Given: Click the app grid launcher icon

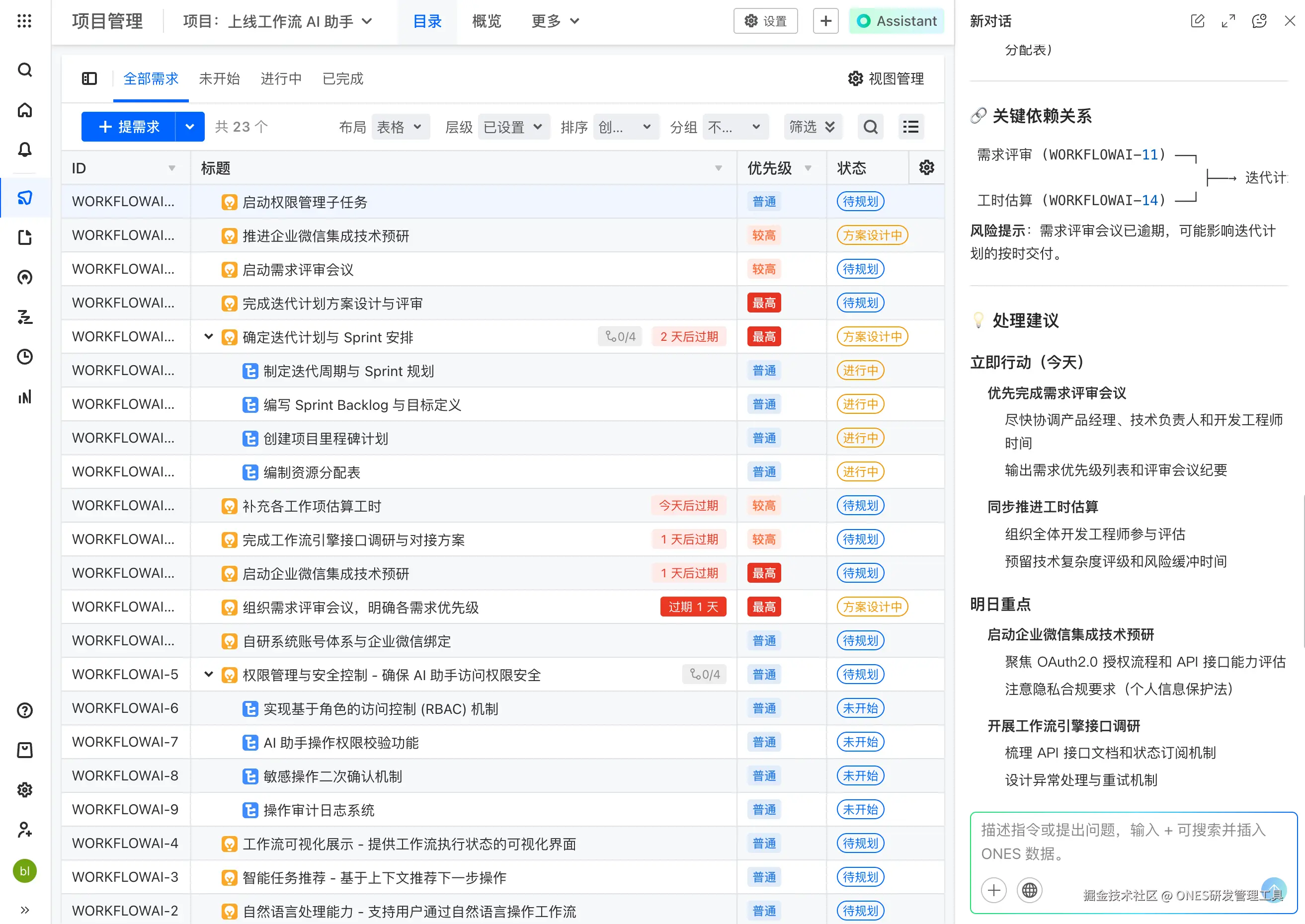Looking at the screenshot, I should coord(24,21).
